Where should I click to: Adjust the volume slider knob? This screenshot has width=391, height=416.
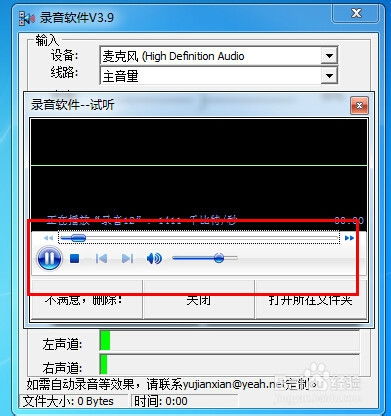pyautogui.click(x=219, y=258)
